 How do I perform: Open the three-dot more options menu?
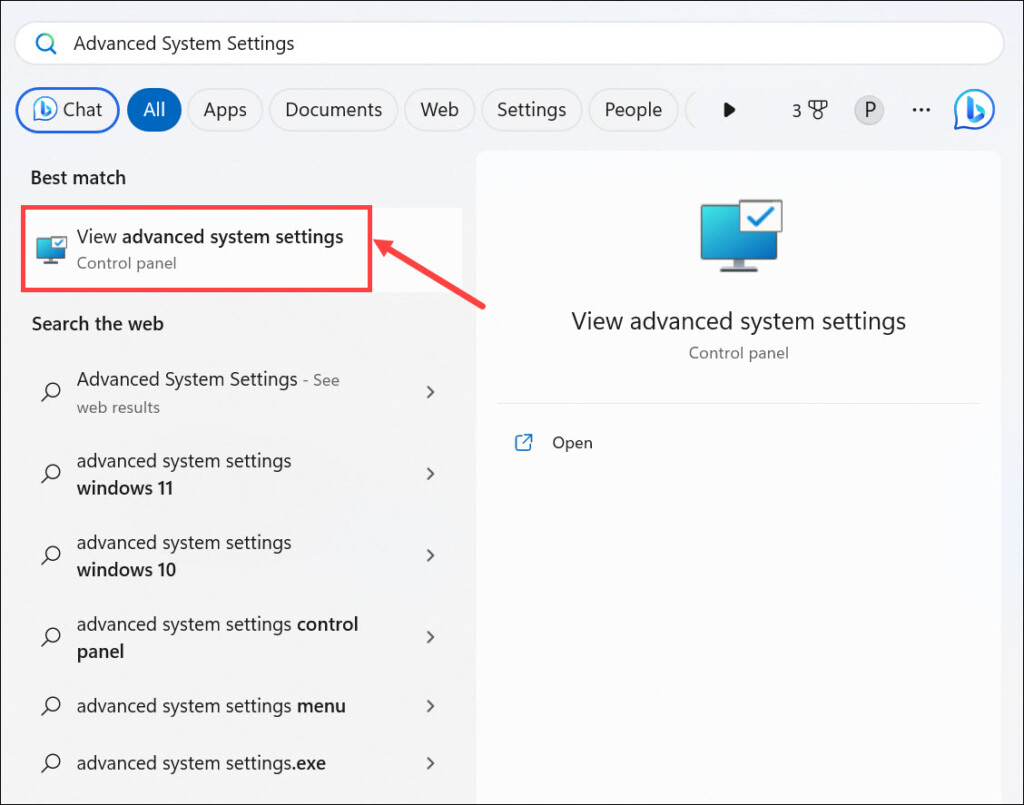coord(921,110)
